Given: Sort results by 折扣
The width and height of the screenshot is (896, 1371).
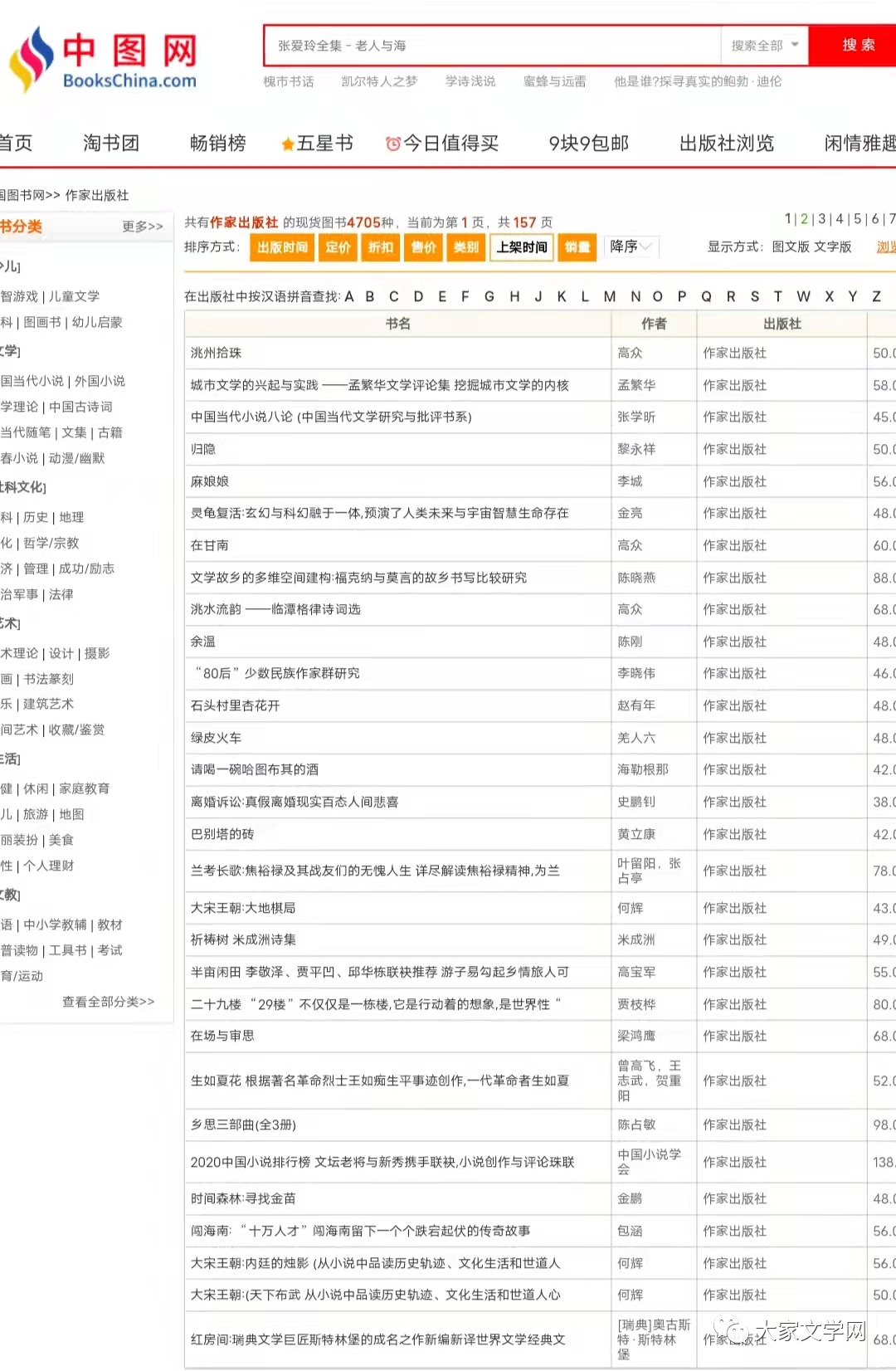Looking at the screenshot, I should click(381, 247).
